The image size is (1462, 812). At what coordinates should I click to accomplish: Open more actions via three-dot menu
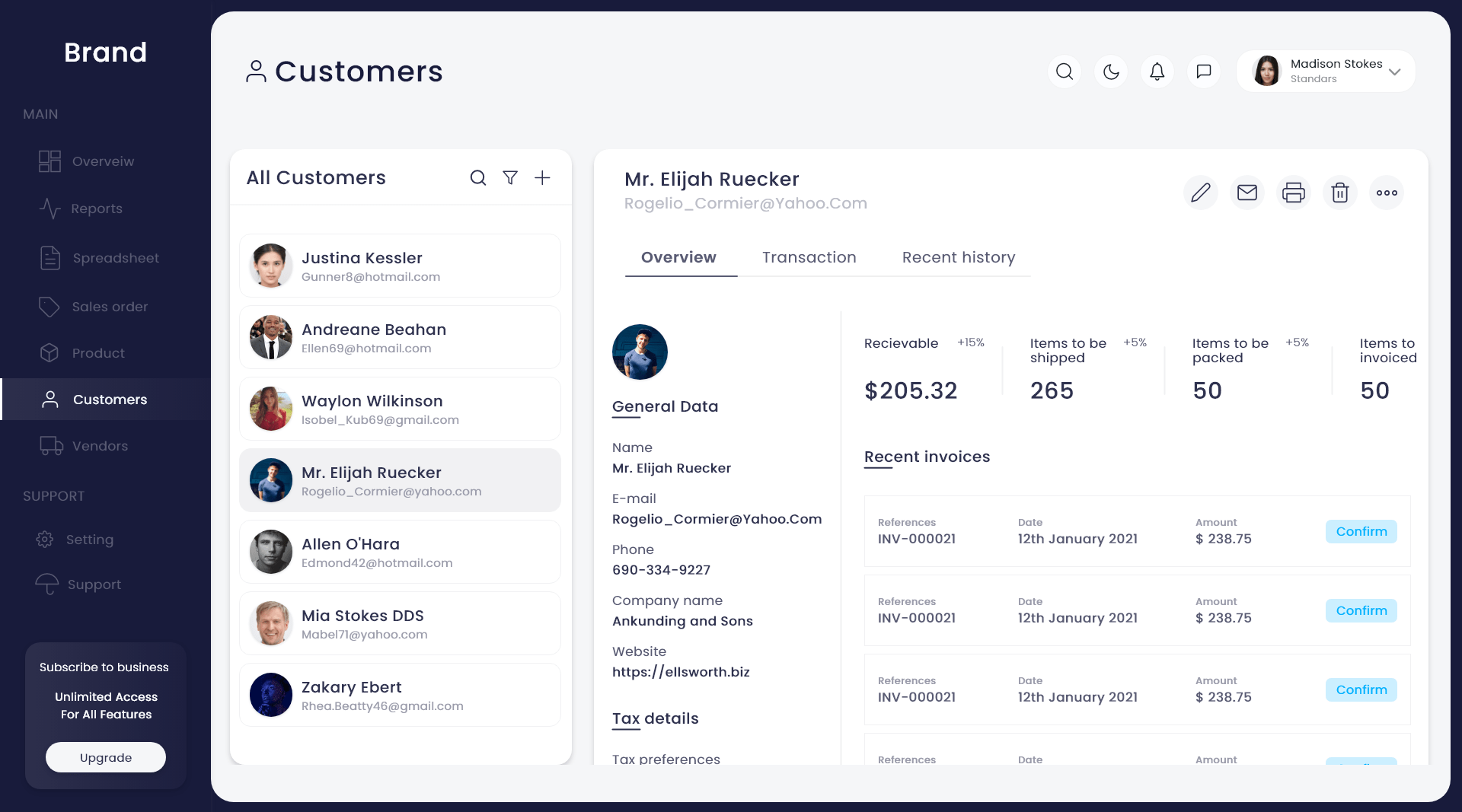click(1387, 193)
